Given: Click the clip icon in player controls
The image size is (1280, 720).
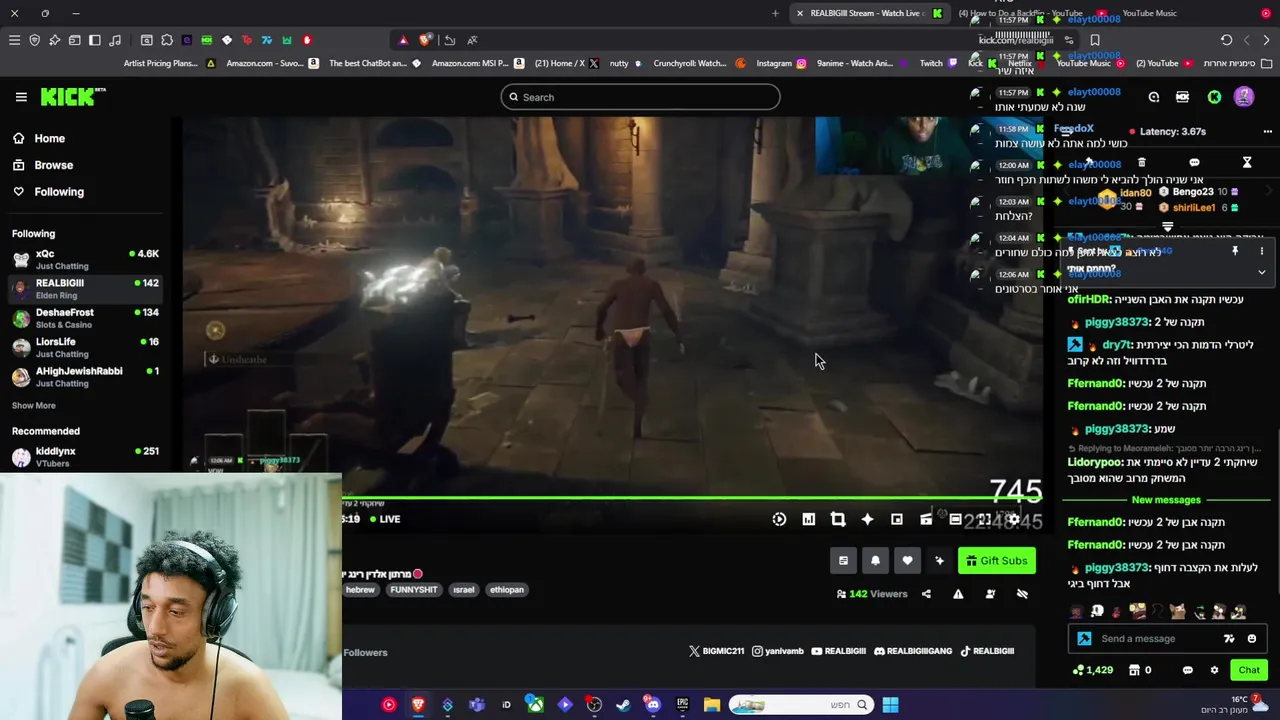Looking at the screenshot, I should point(926,519).
